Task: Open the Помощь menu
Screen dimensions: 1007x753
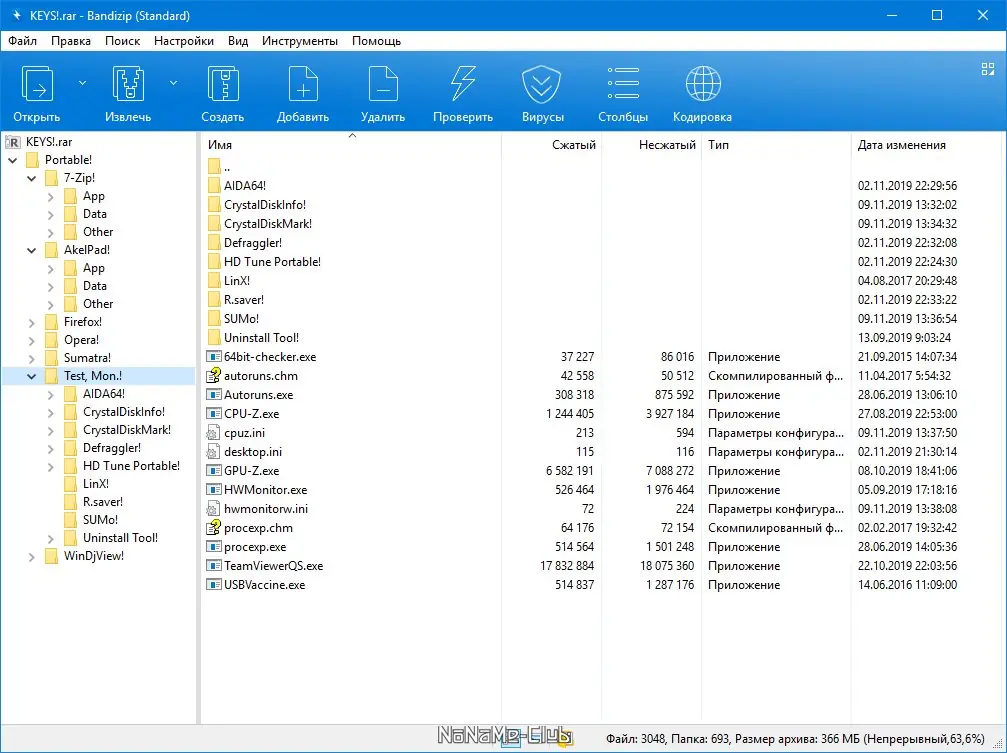Action: tap(376, 40)
